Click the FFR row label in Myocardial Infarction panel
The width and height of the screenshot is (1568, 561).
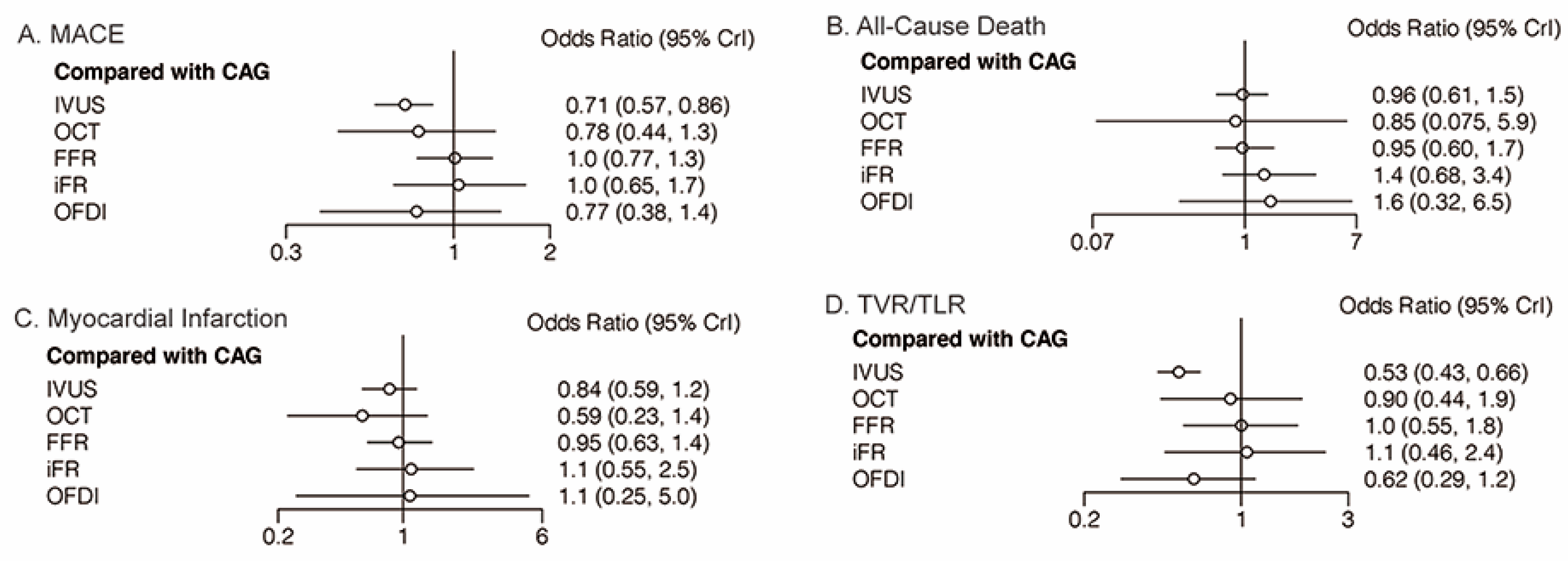click(67, 442)
